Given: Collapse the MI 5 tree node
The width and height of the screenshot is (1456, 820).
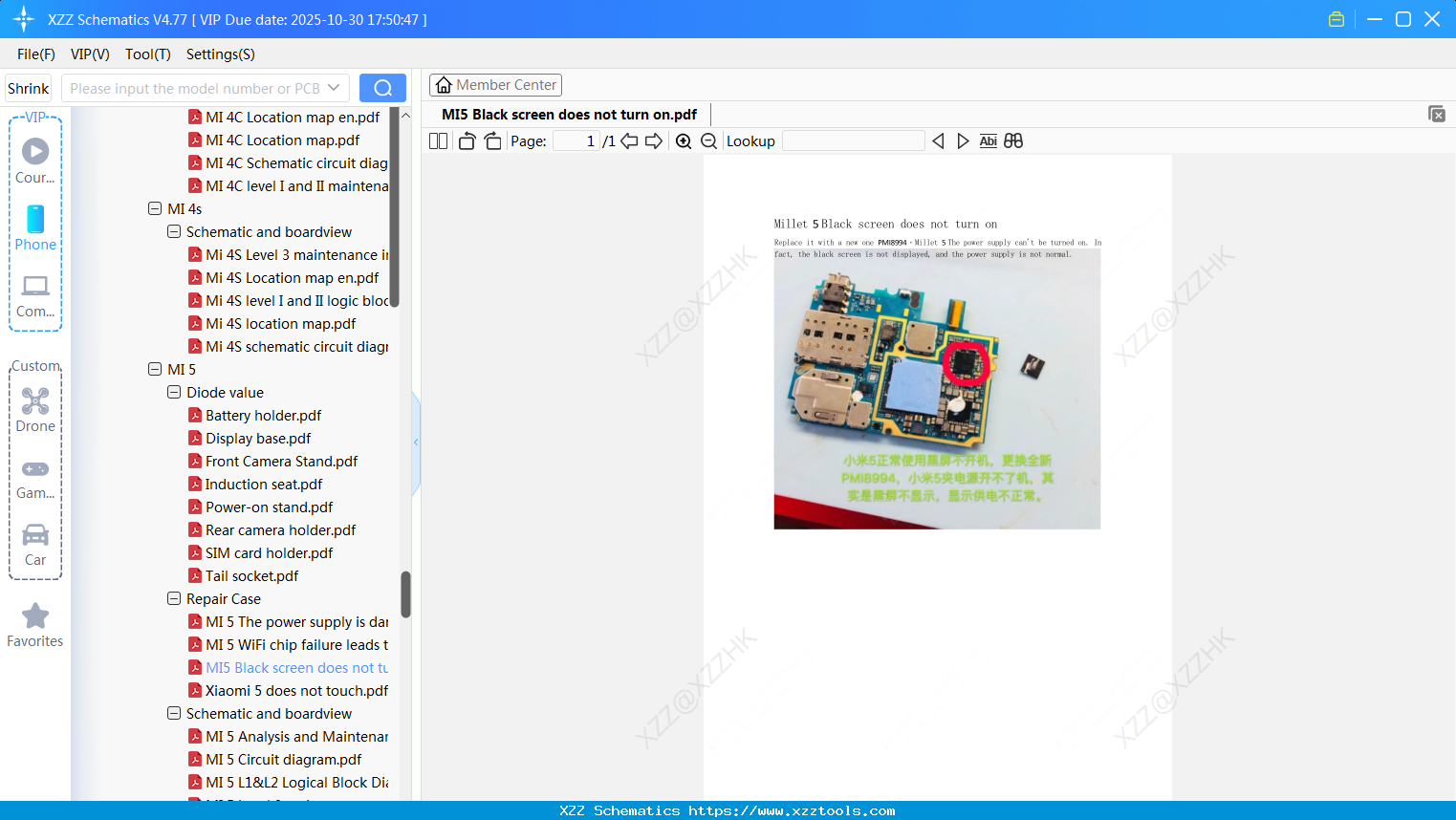Looking at the screenshot, I should point(155,369).
